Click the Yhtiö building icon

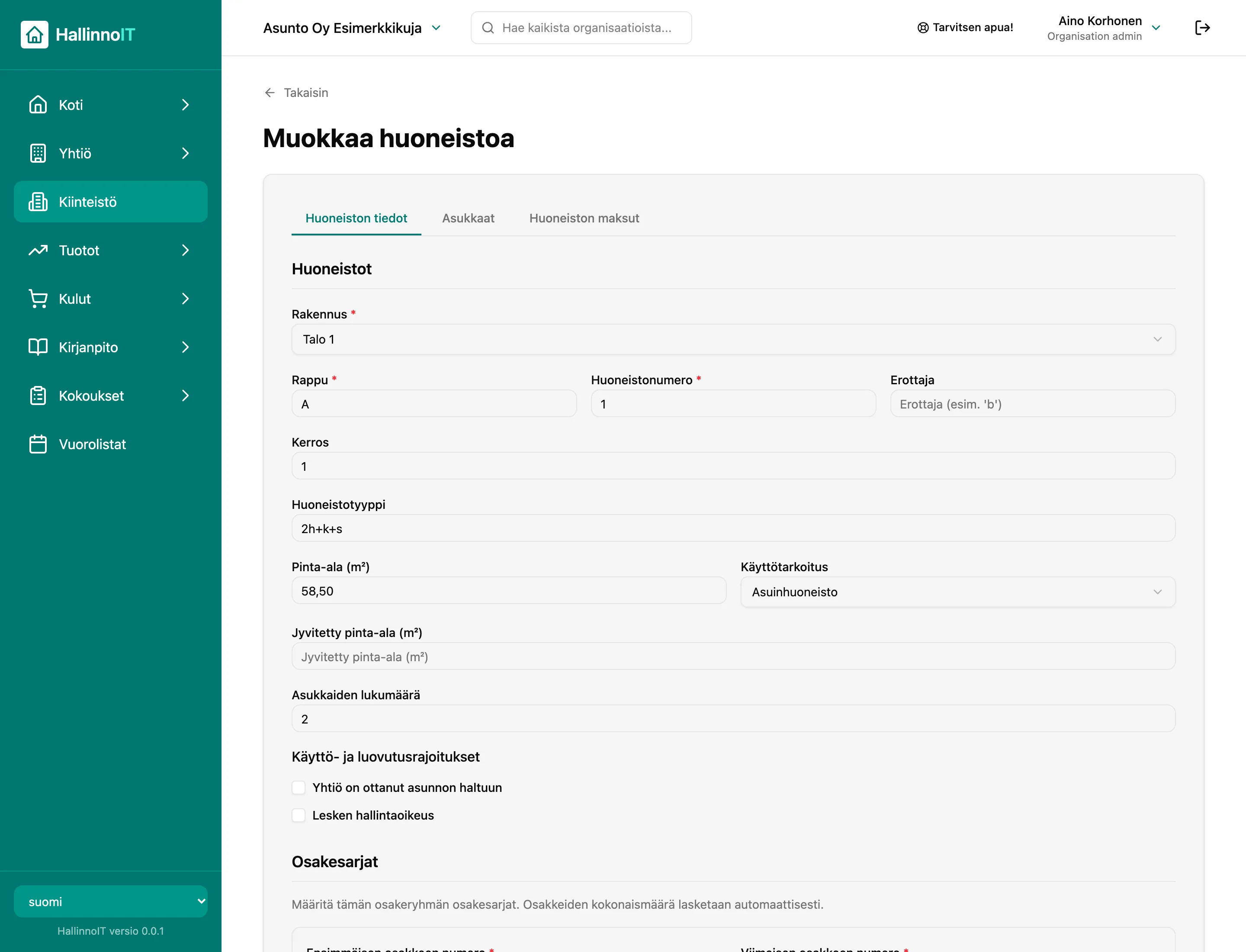click(x=38, y=153)
